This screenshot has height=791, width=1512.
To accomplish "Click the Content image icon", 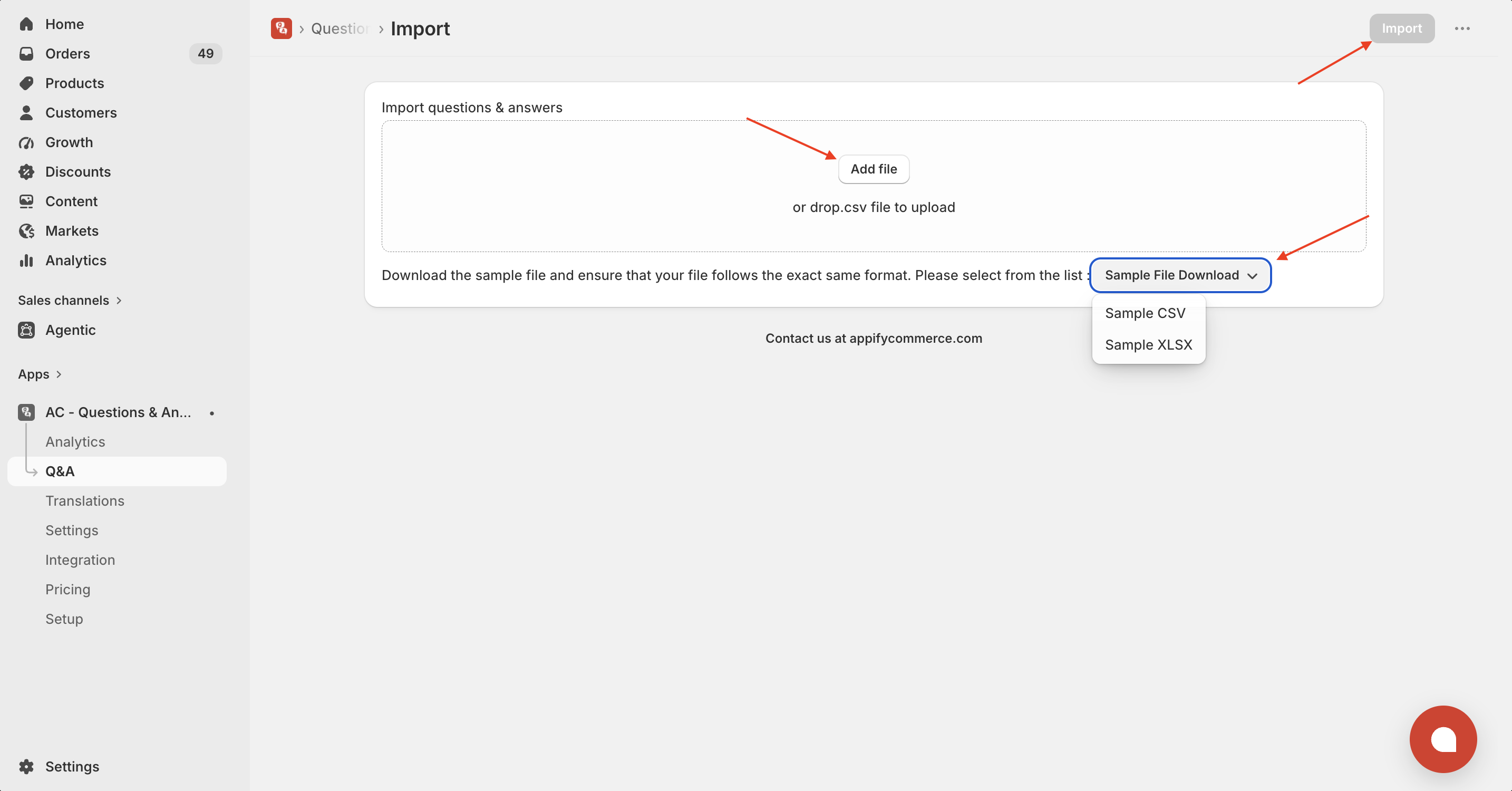I will tap(26, 201).
